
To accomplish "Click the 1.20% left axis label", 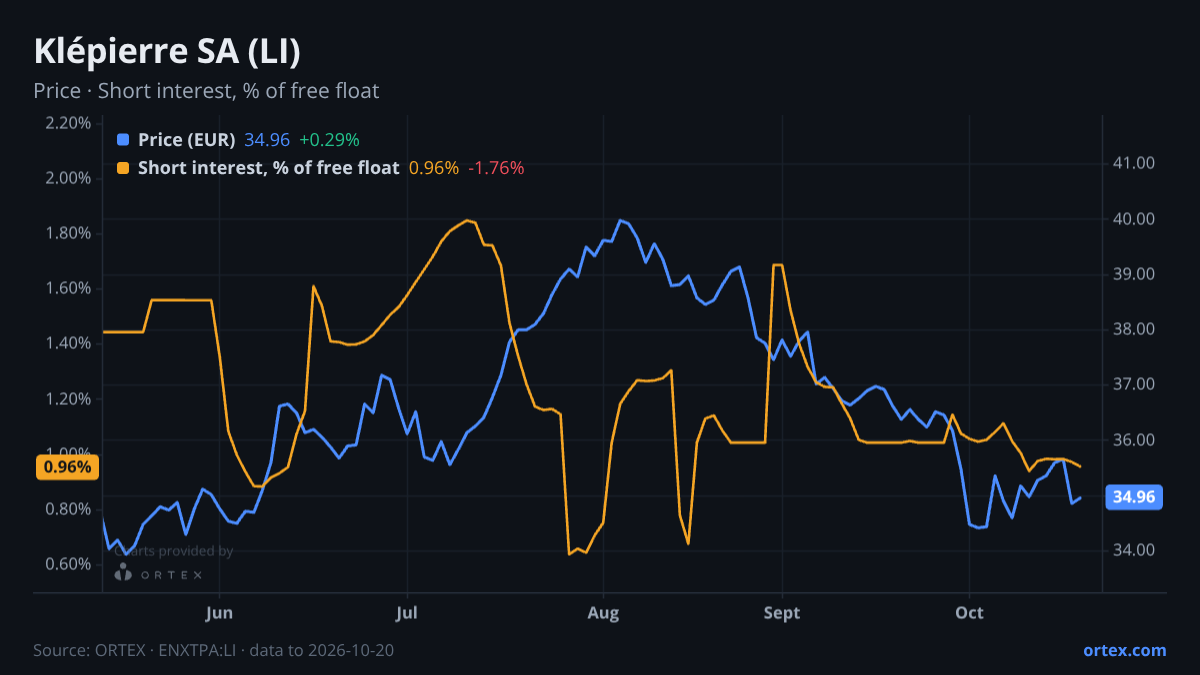I will tap(68, 398).
